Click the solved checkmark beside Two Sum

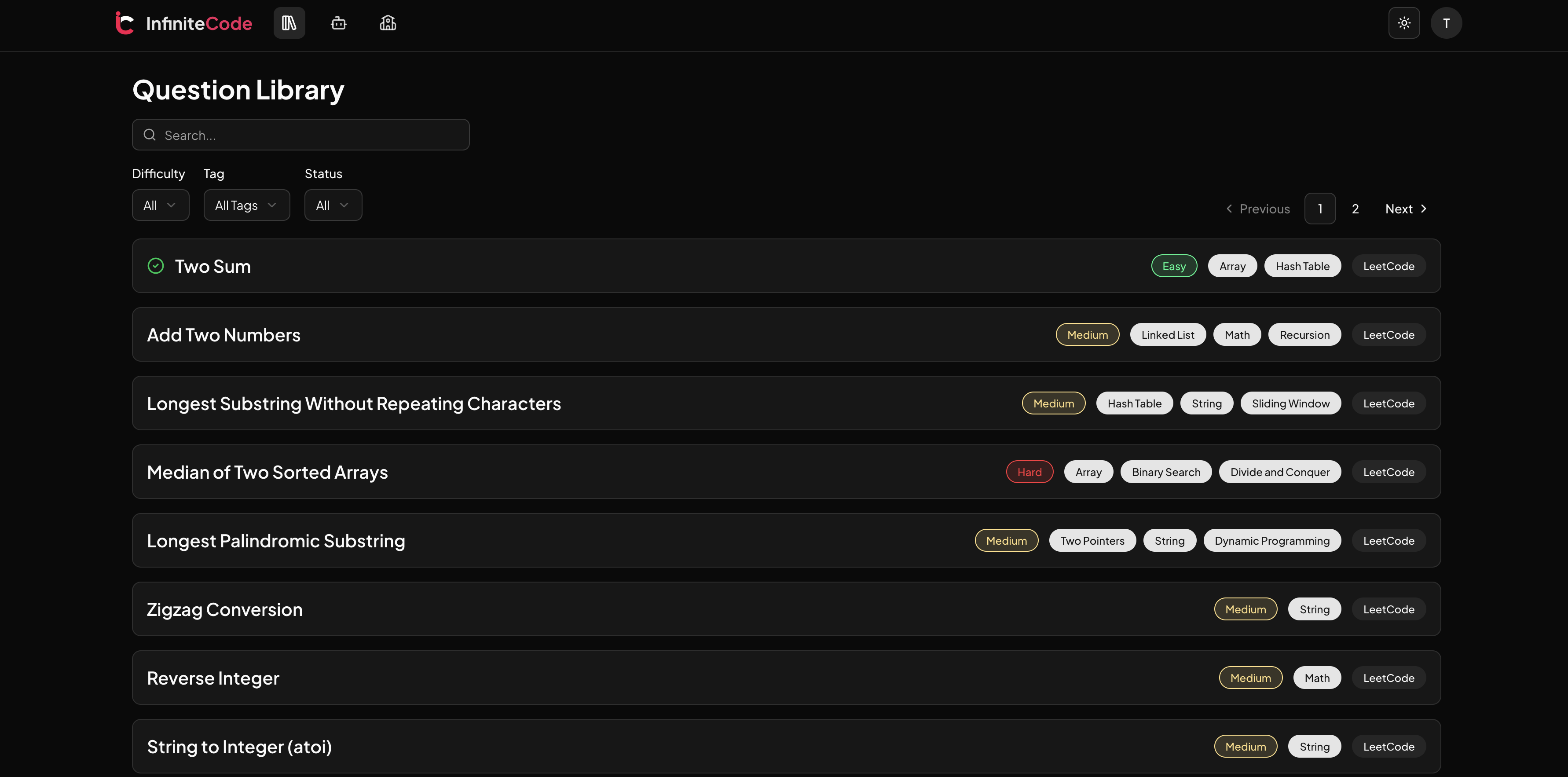(156, 266)
